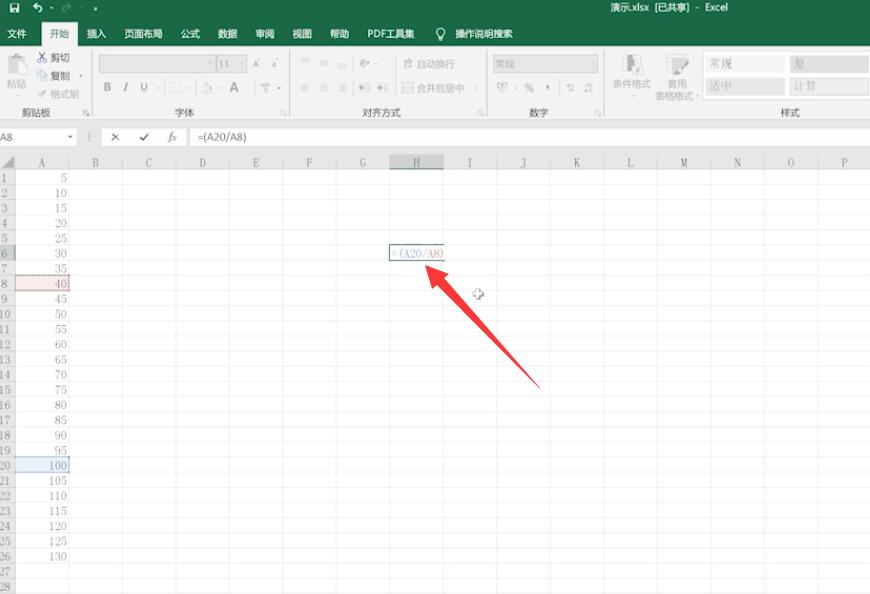
Task: Switch to the 公式 tab
Action: pos(190,34)
